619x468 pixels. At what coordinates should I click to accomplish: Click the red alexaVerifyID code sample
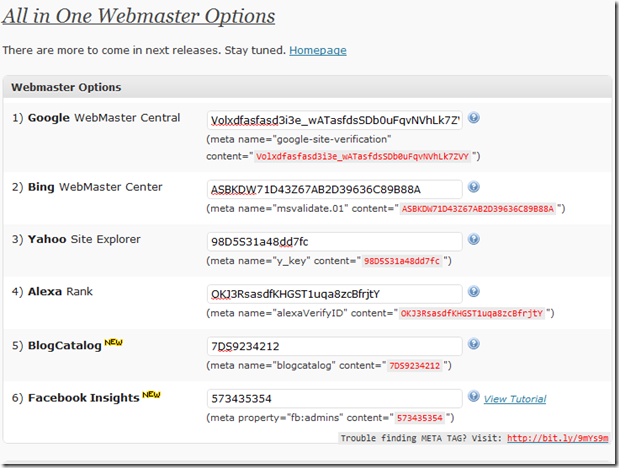(472, 314)
